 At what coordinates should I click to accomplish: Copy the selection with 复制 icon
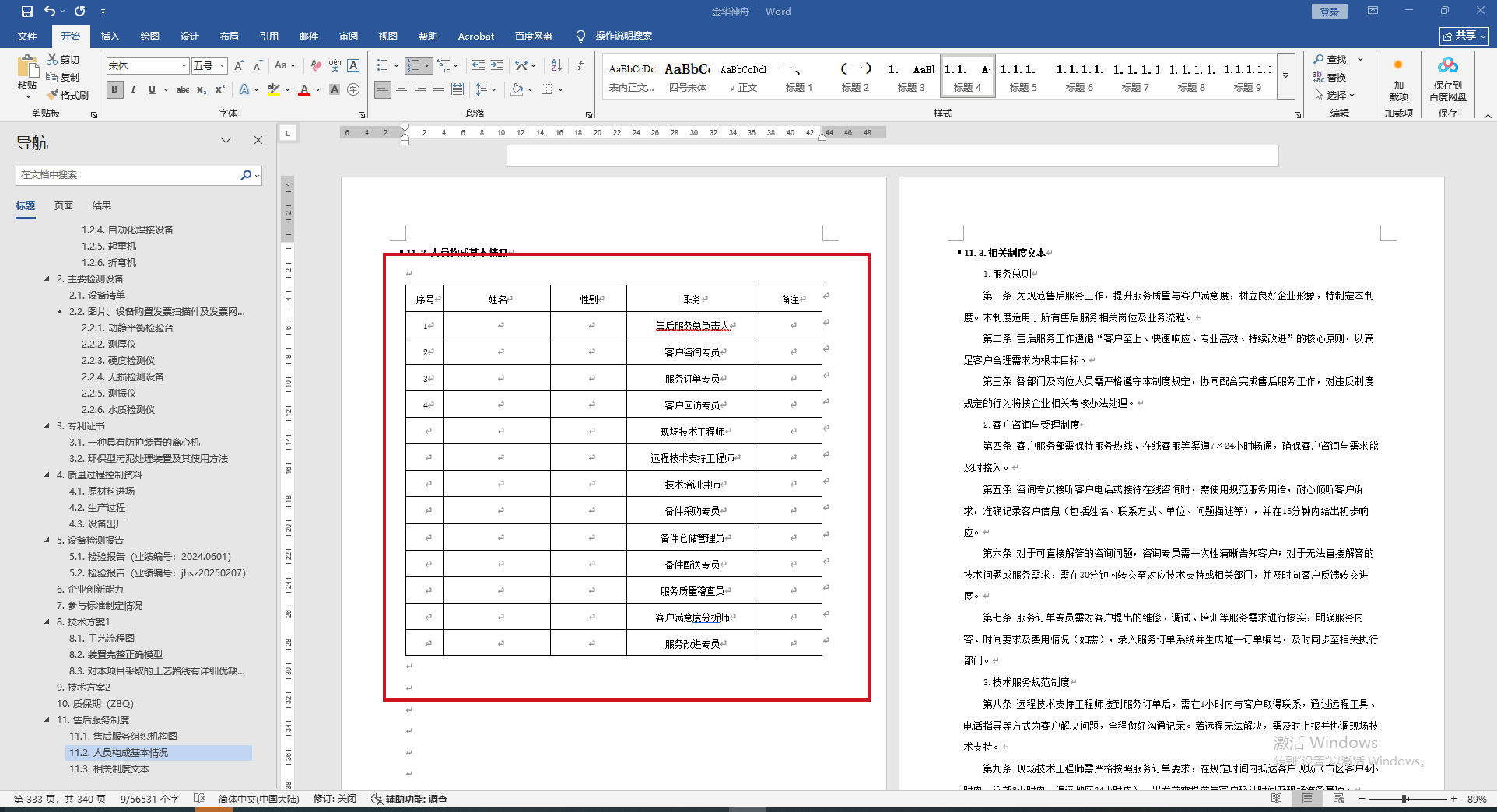[x=63, y=77]
